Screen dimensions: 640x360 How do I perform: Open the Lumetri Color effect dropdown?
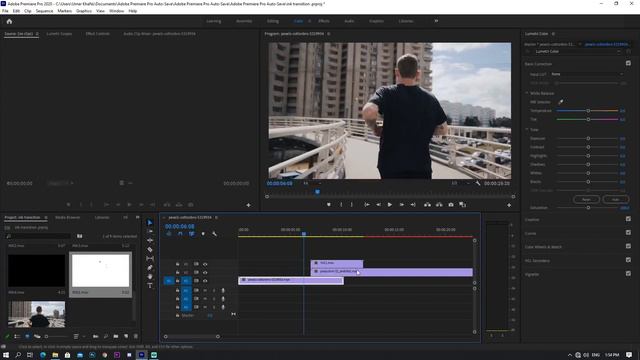click(x=578, y=51)
